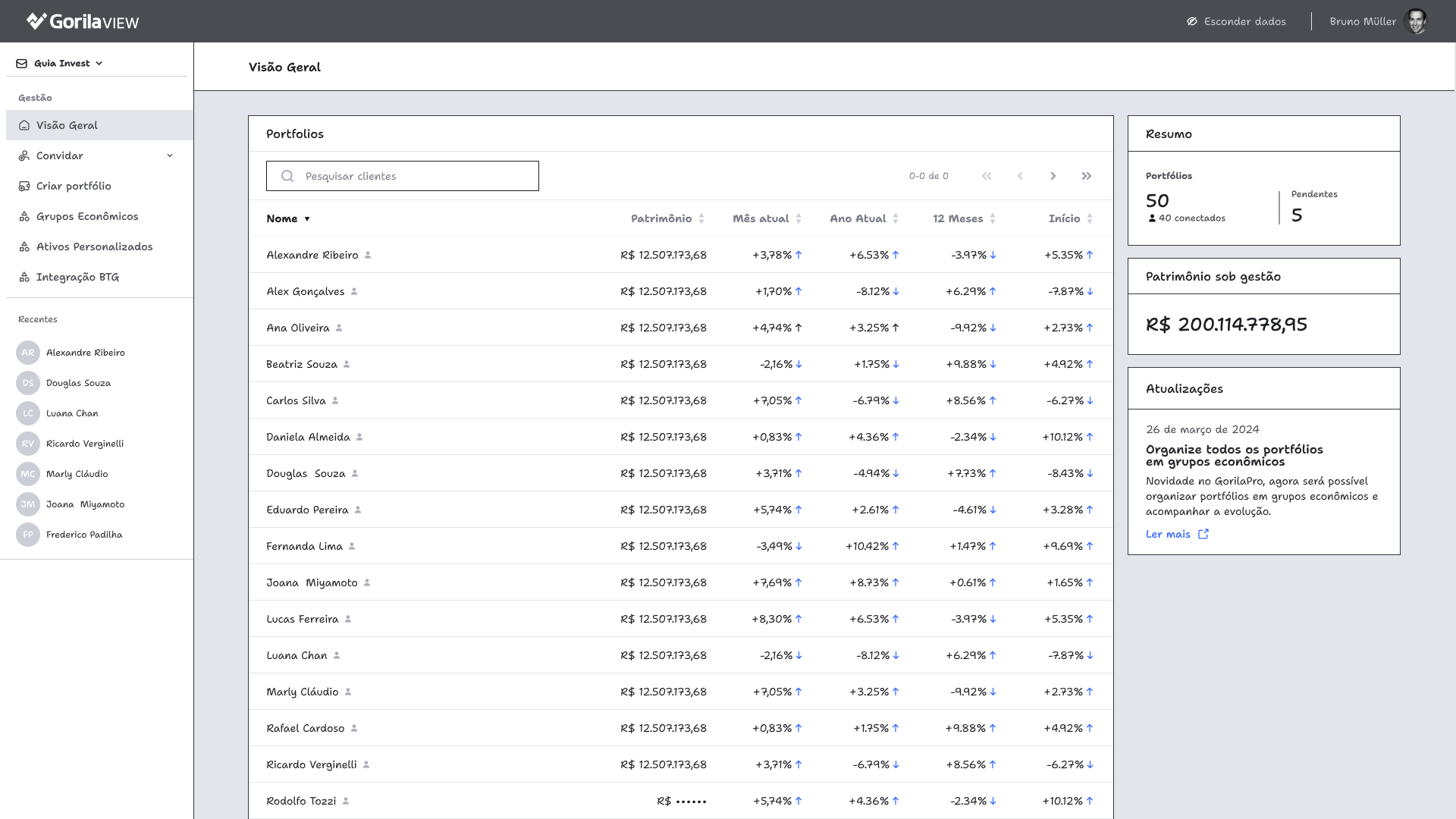This screenshot has height=819, width=1456.
Task: Click the external link icon beside Ler mais
Action: pyautogui.click(x=1203, y=534)
